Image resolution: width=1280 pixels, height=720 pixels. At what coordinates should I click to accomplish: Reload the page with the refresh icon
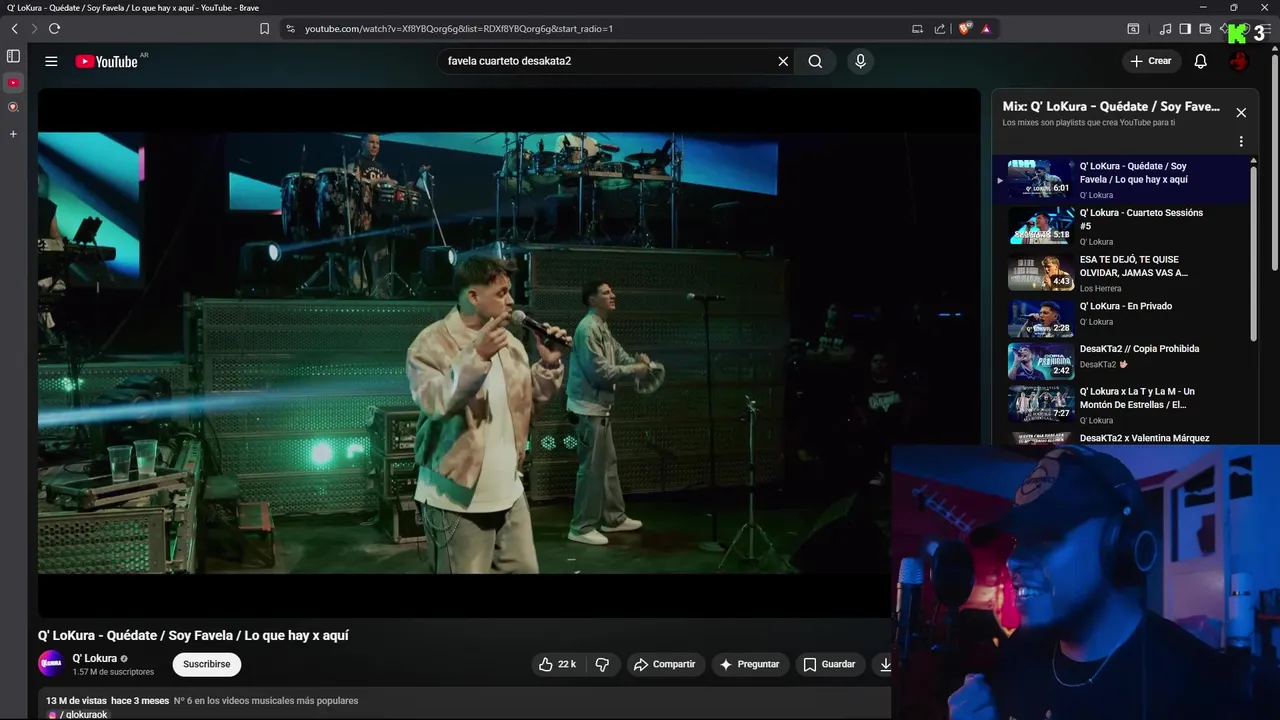coord(54,29)
